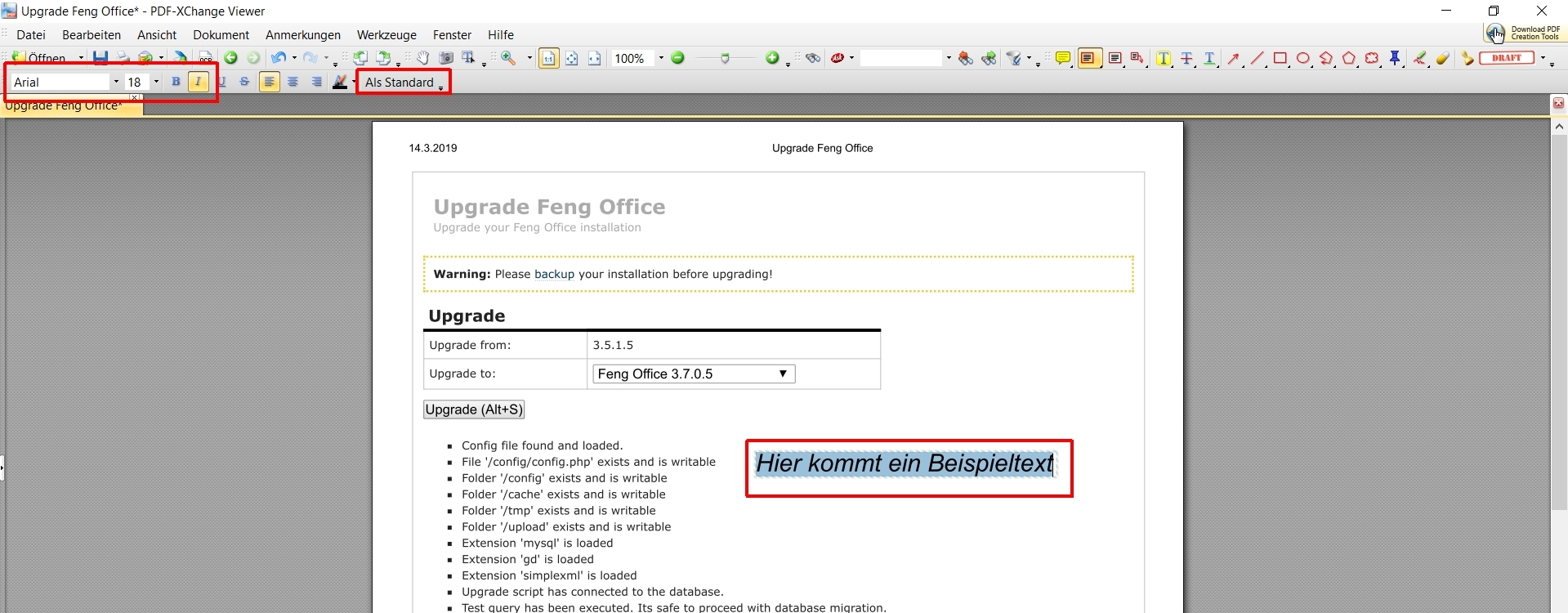
Task: Select the Polygon drawing tool
Action: tap(1349, 58)
